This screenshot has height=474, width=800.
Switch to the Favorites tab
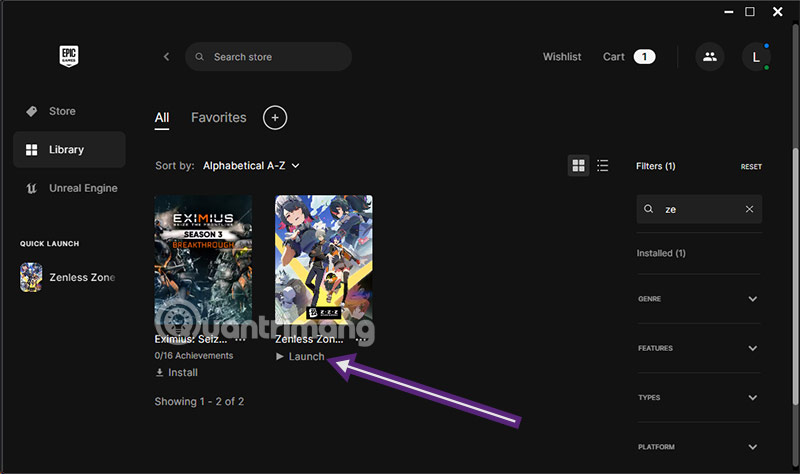tap(218, 118)
